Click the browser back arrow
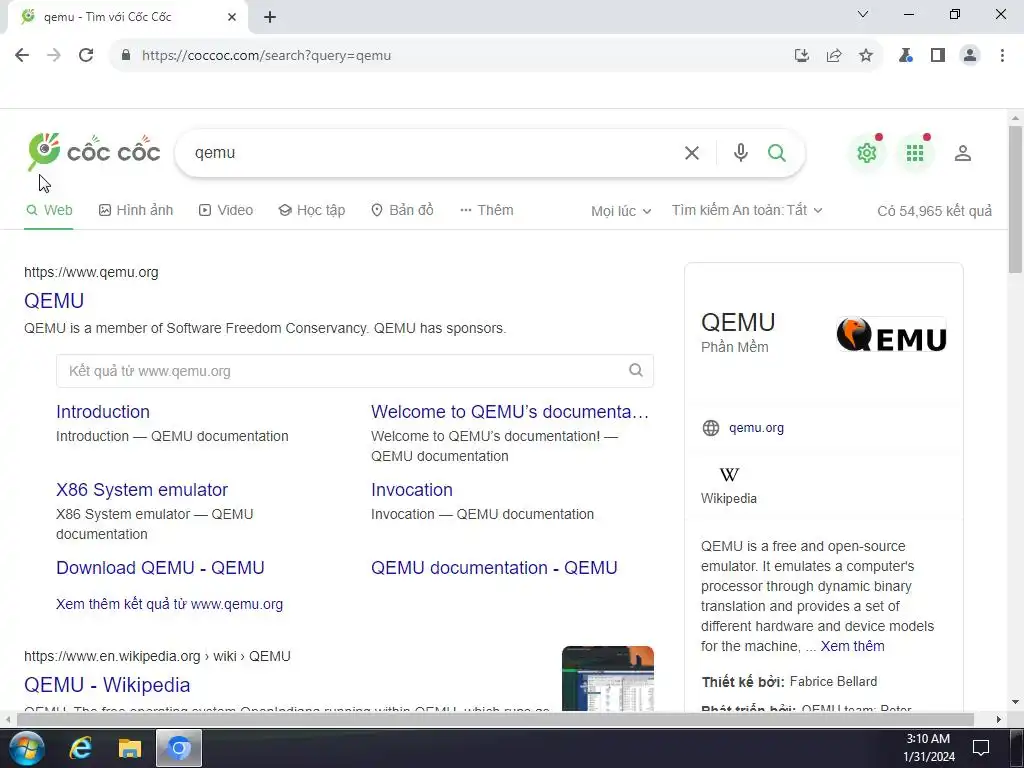 [22, 56]
